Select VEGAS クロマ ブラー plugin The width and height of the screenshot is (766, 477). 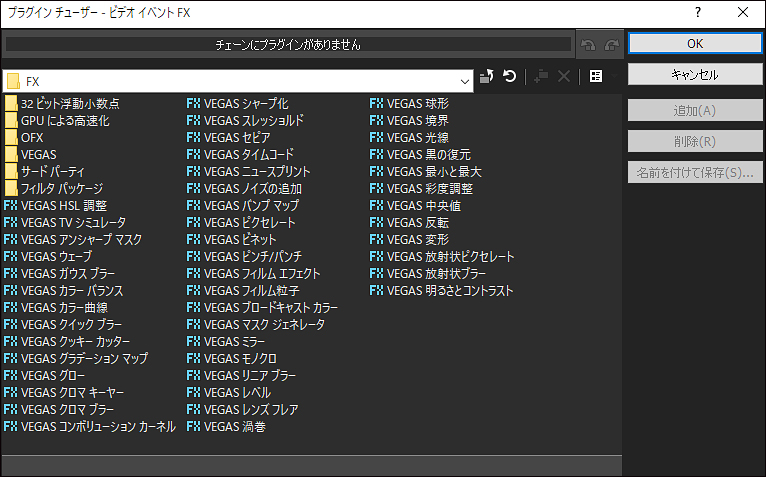click(59, 410)
